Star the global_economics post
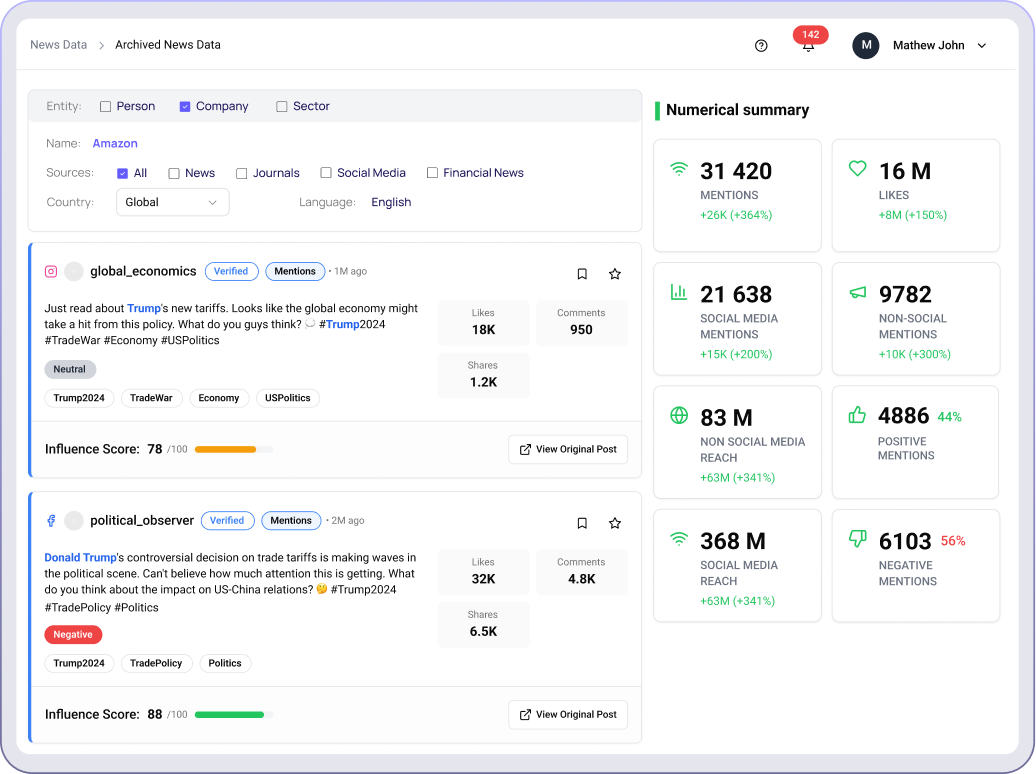Screen dimensions: 1036x774 coord(615,274)
